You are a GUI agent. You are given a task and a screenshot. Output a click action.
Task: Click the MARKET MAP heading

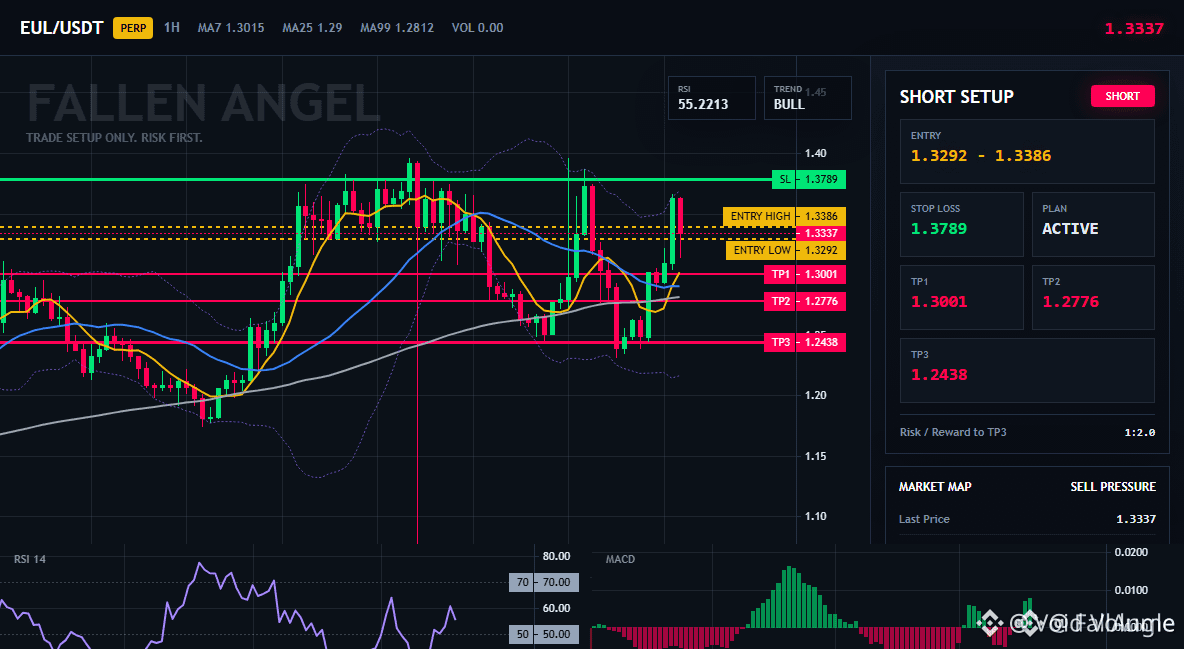coord(935,487)
